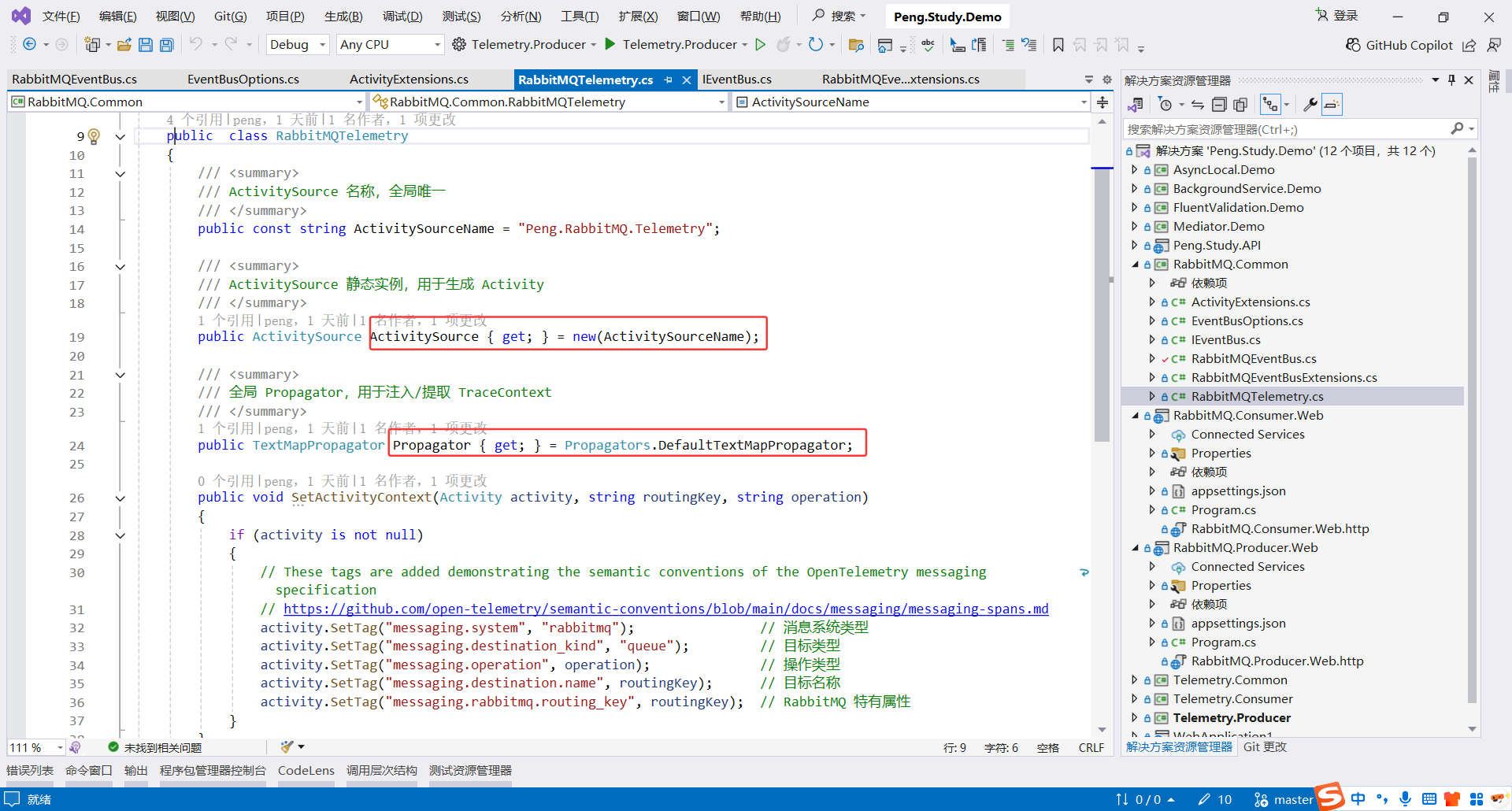Image resolution: width=1512 pixels, height=811 pixels.
Task: Switch to the RabbitMQEventBus.cs tab
Action: tap(75, 80)
